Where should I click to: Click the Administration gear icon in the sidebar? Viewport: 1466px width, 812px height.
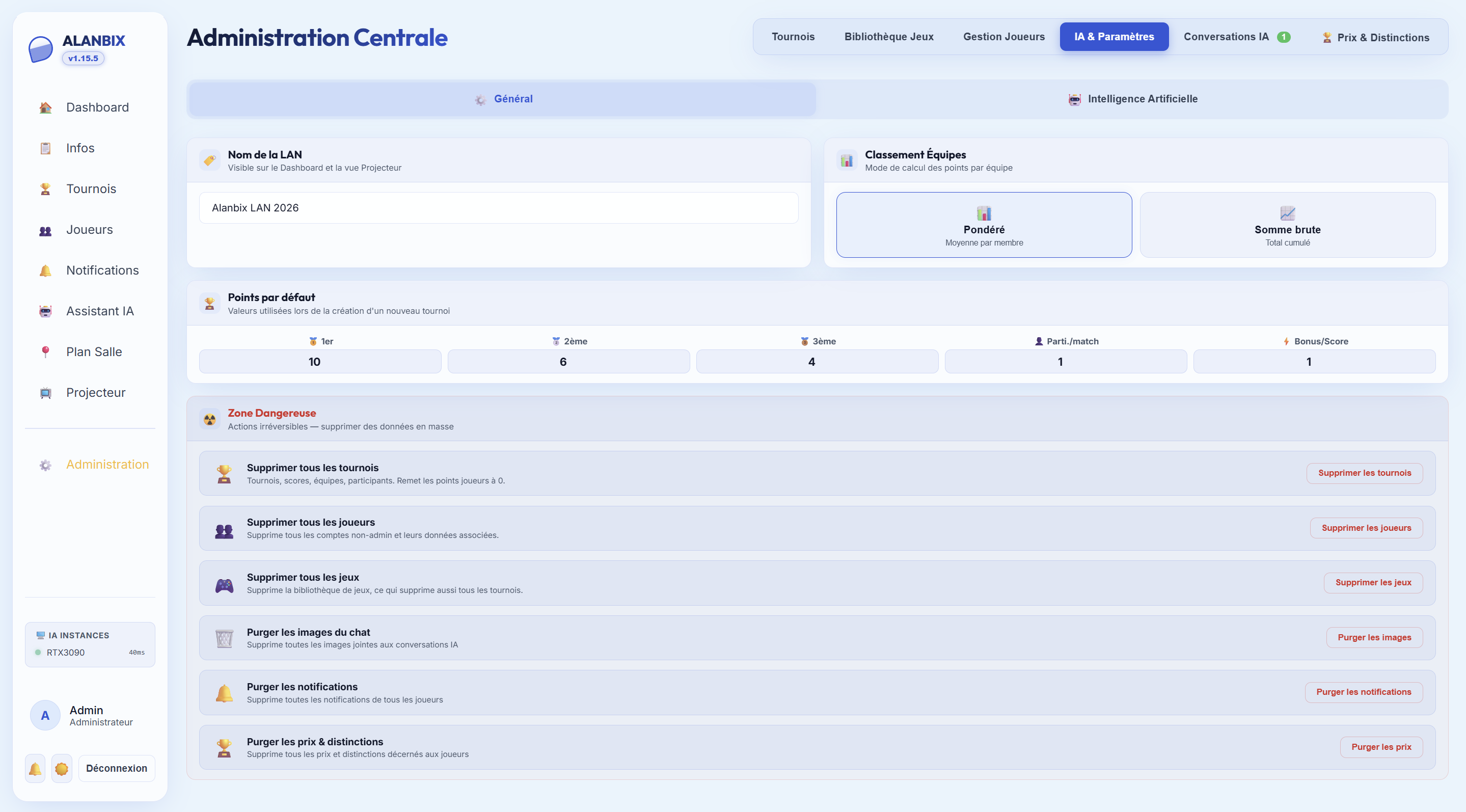(45, 465)
